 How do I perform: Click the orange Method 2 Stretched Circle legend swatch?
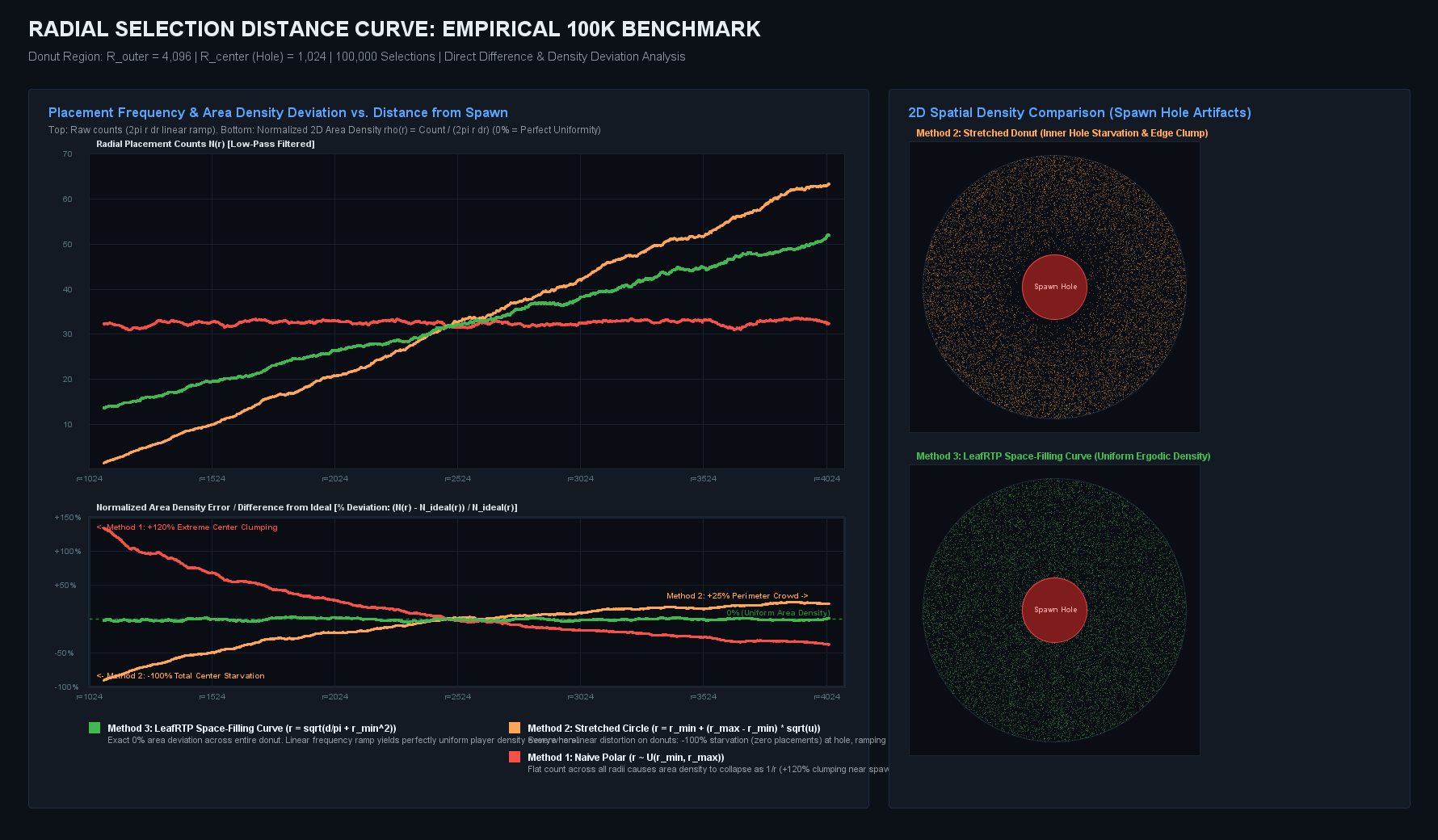click(x=515, y=728)
